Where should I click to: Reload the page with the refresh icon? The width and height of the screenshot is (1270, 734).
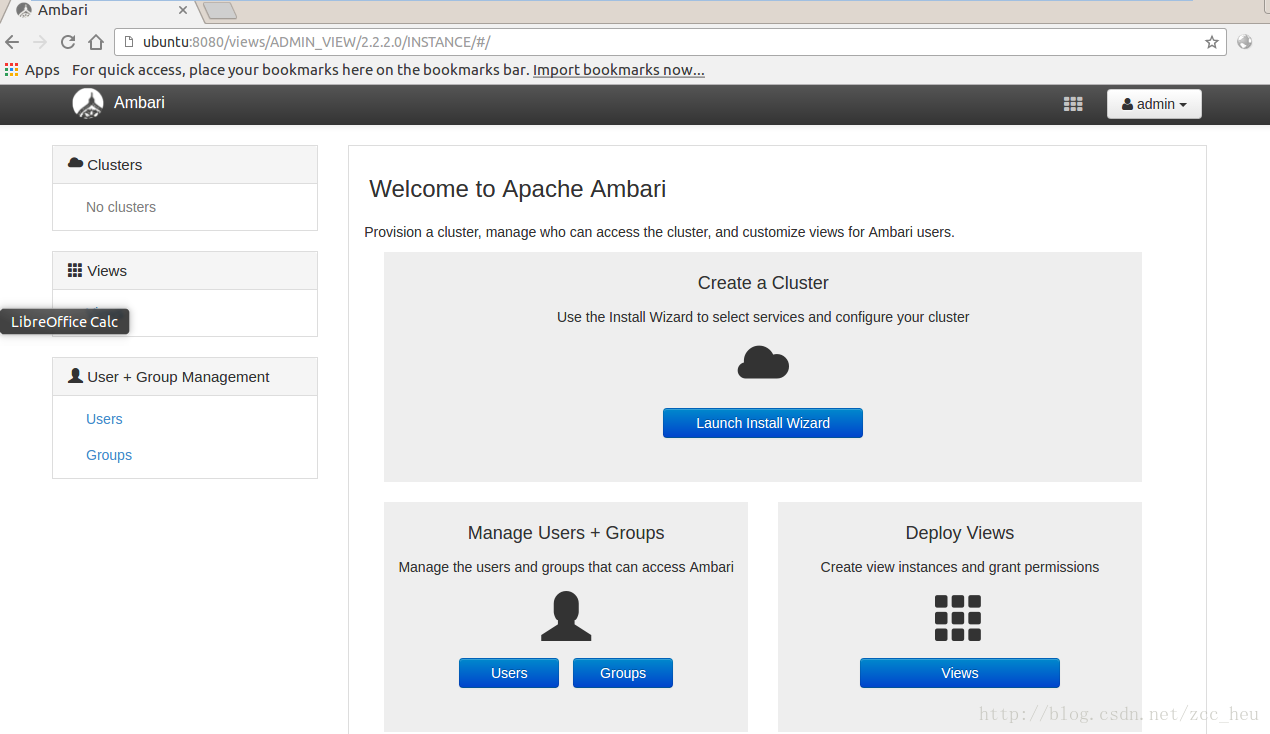click(68, 42)
